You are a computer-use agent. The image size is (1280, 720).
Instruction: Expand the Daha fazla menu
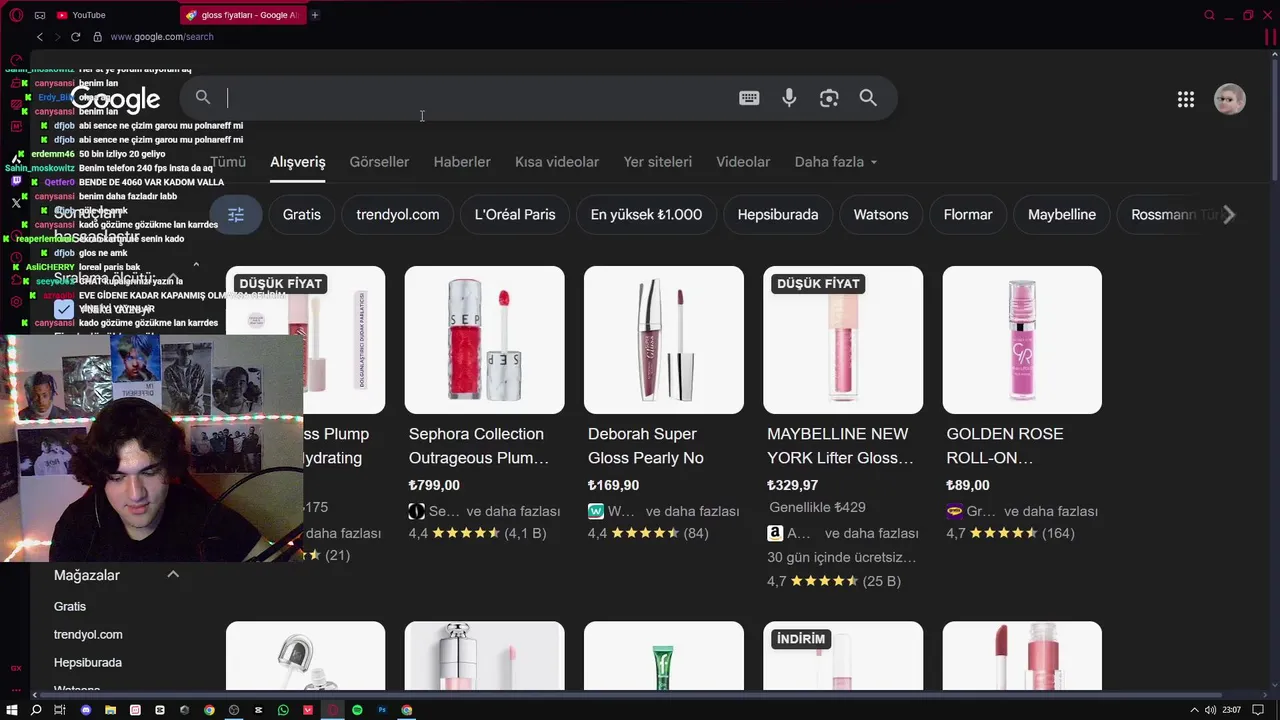point(836,162)
